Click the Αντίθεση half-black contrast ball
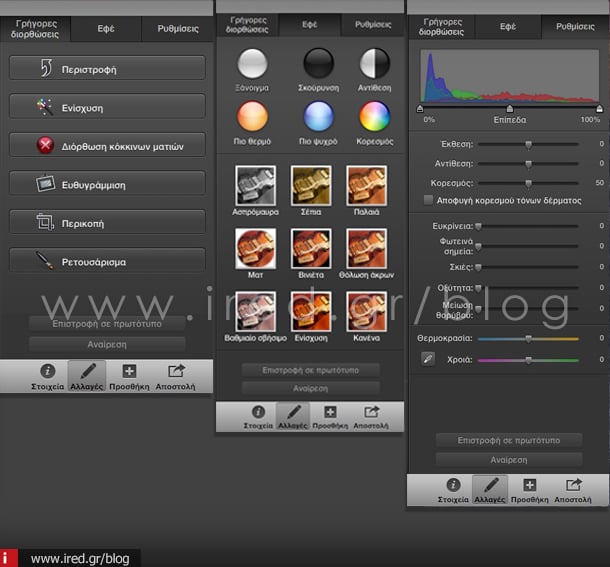610x567 pixels. pos(374,64)
